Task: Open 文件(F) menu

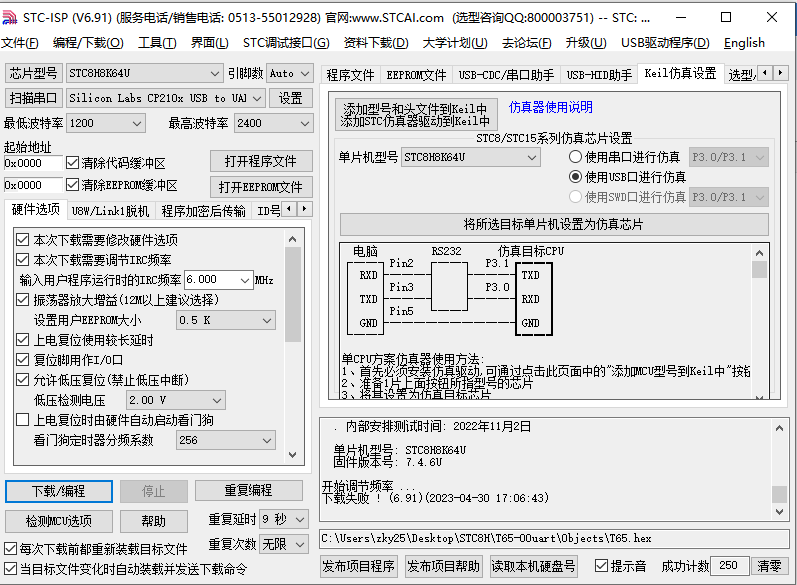Action: coord(20,43)
